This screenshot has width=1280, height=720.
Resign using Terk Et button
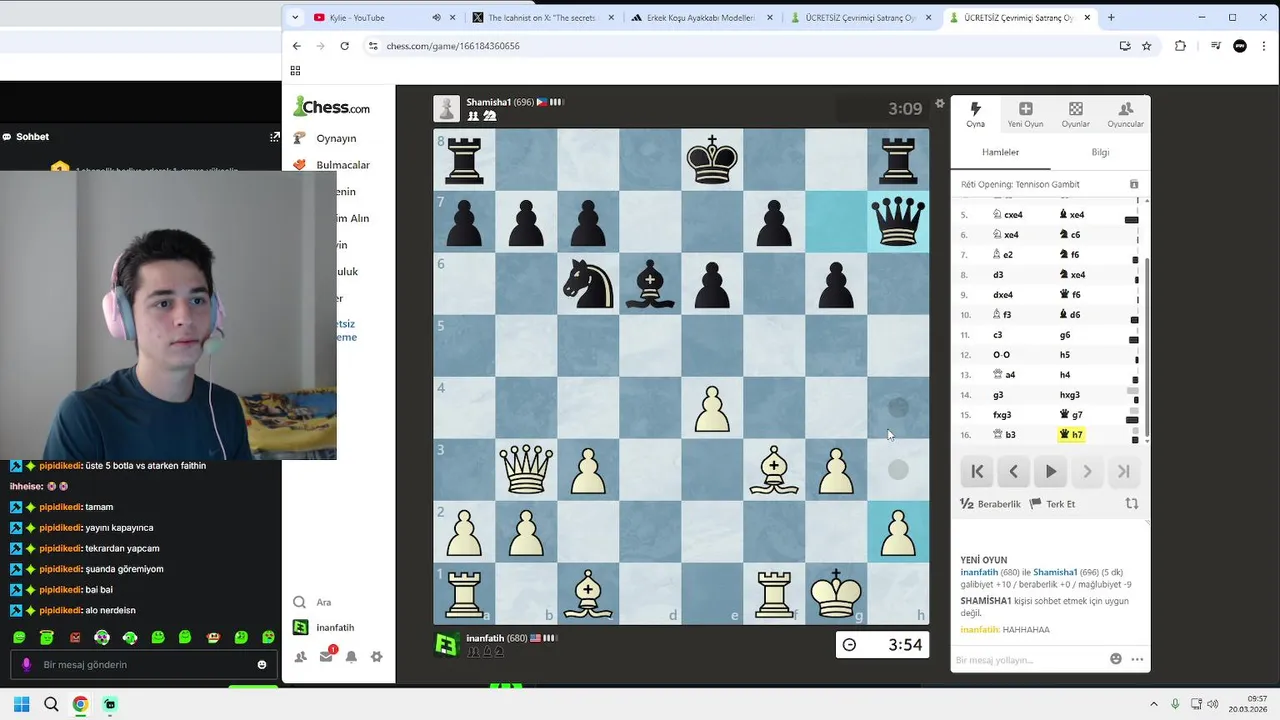(x=1052, y=504)
